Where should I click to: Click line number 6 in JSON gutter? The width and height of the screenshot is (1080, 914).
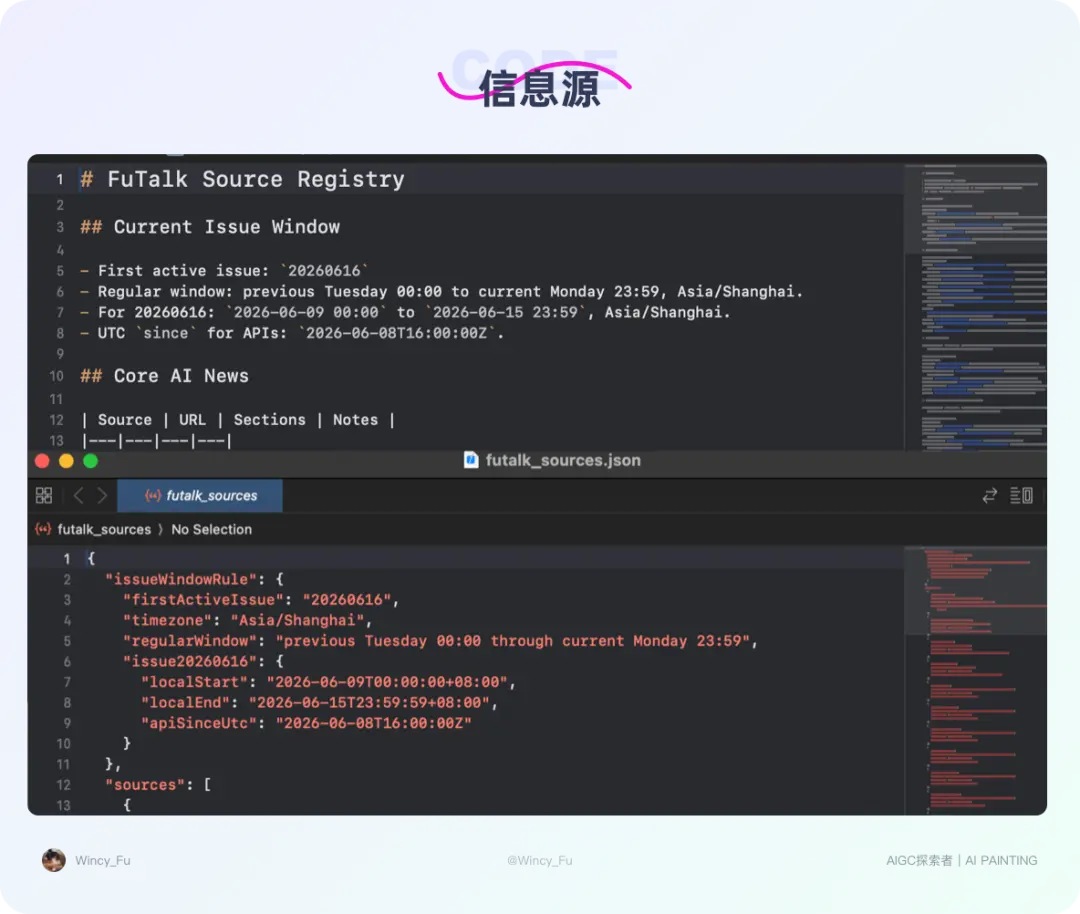tap(67, 662)
